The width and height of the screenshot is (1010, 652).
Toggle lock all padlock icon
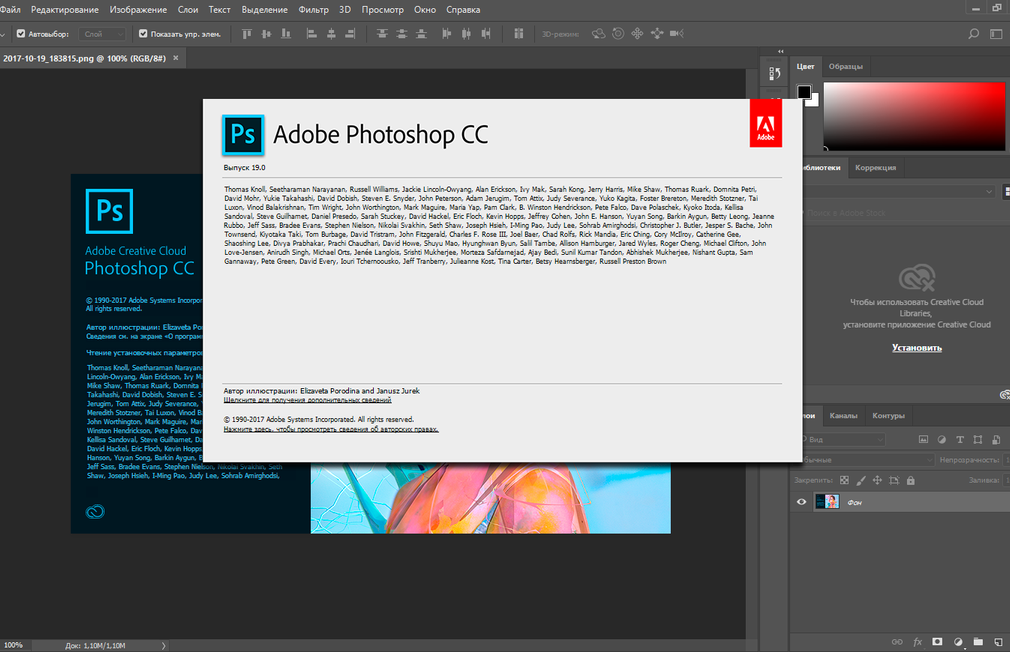[911, 480]
